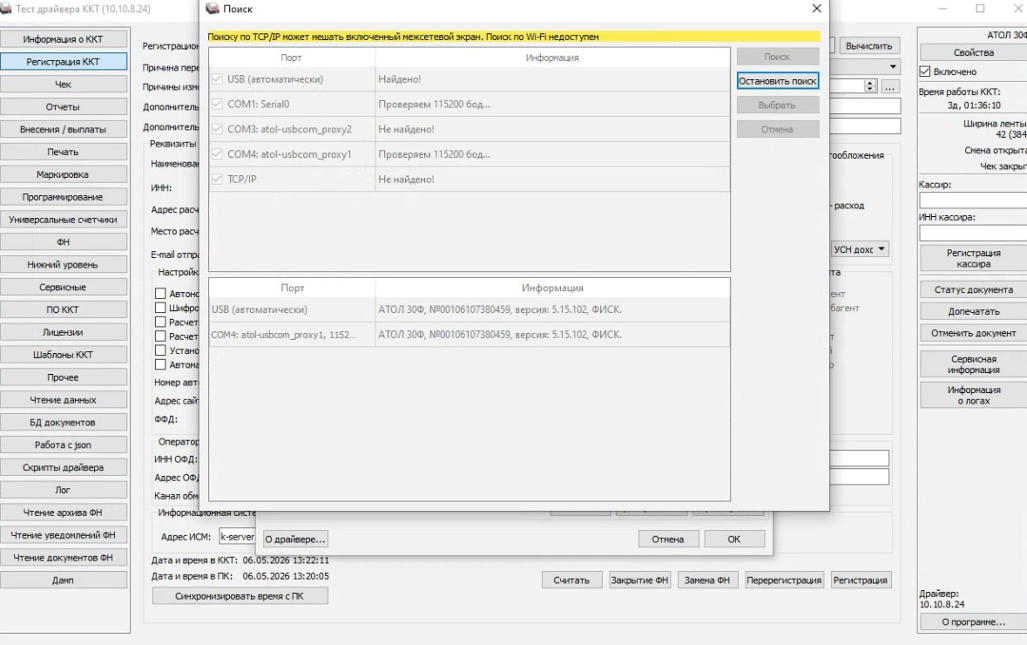This screenshot has width=1027, height=645.
Task: Click the Выбрать button in search dialog
Action: tap(777, 105)
